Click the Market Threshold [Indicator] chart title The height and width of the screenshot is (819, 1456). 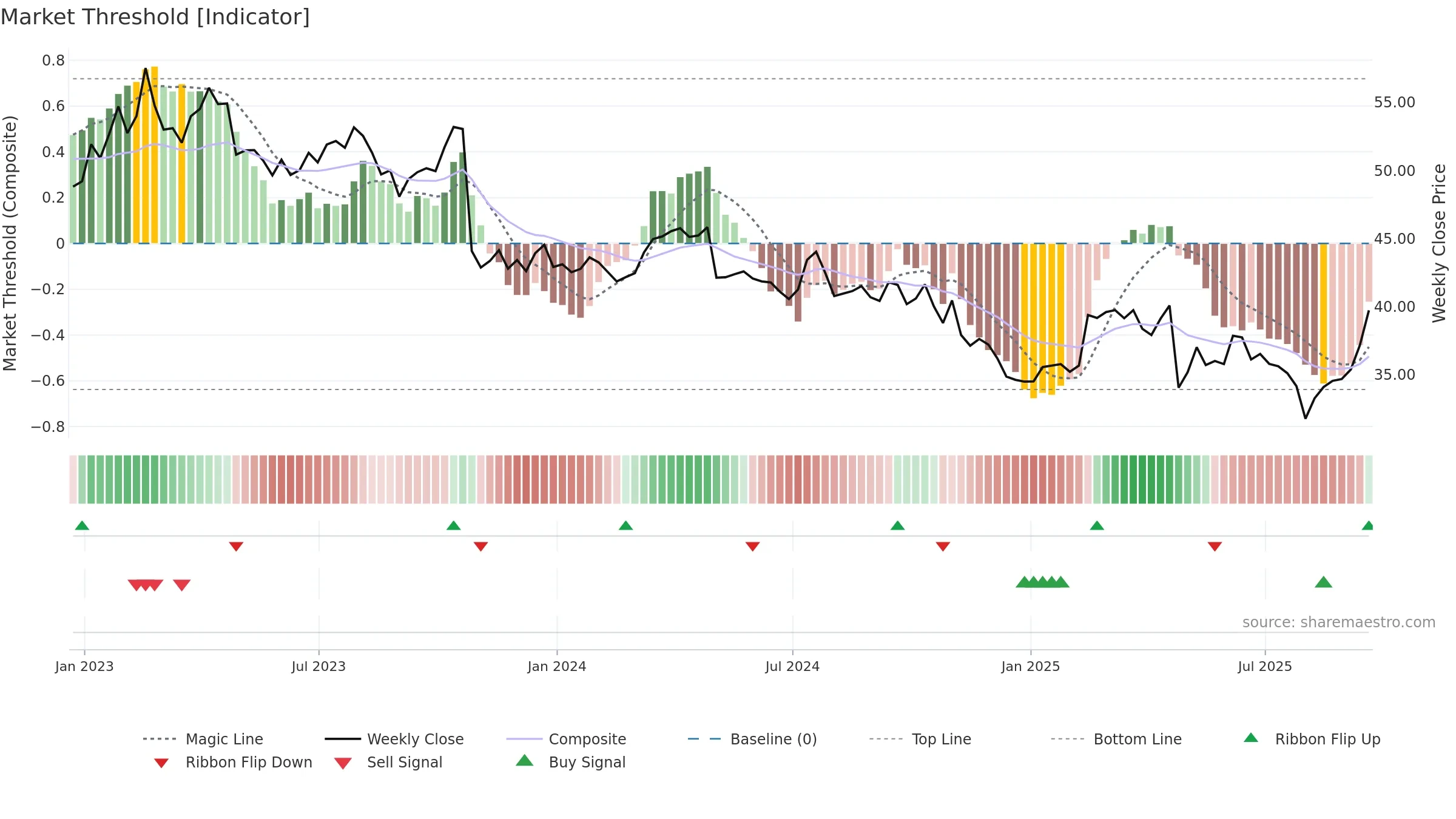coord(155,17)
